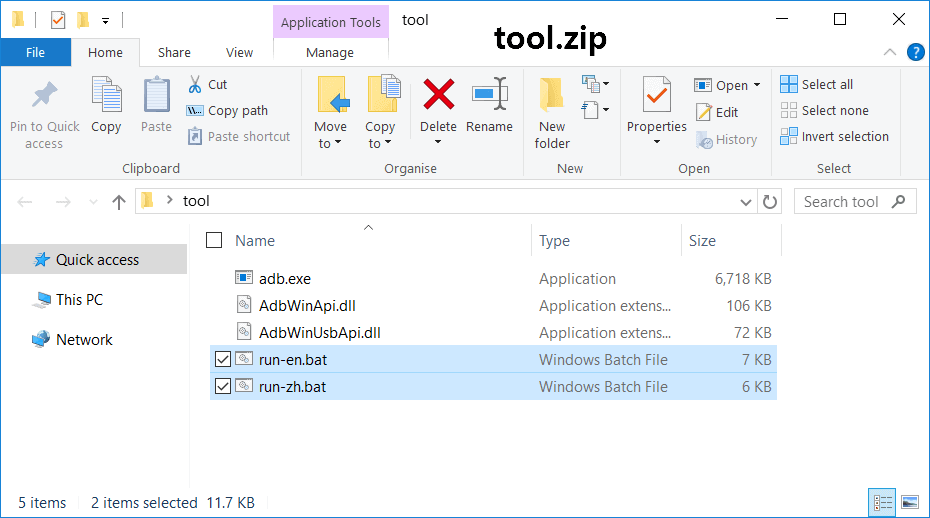The width and height of the screenshot is (930, 518).
Task: Uncheck the run-zh.bat checkbox
Action: click(222, 387)
